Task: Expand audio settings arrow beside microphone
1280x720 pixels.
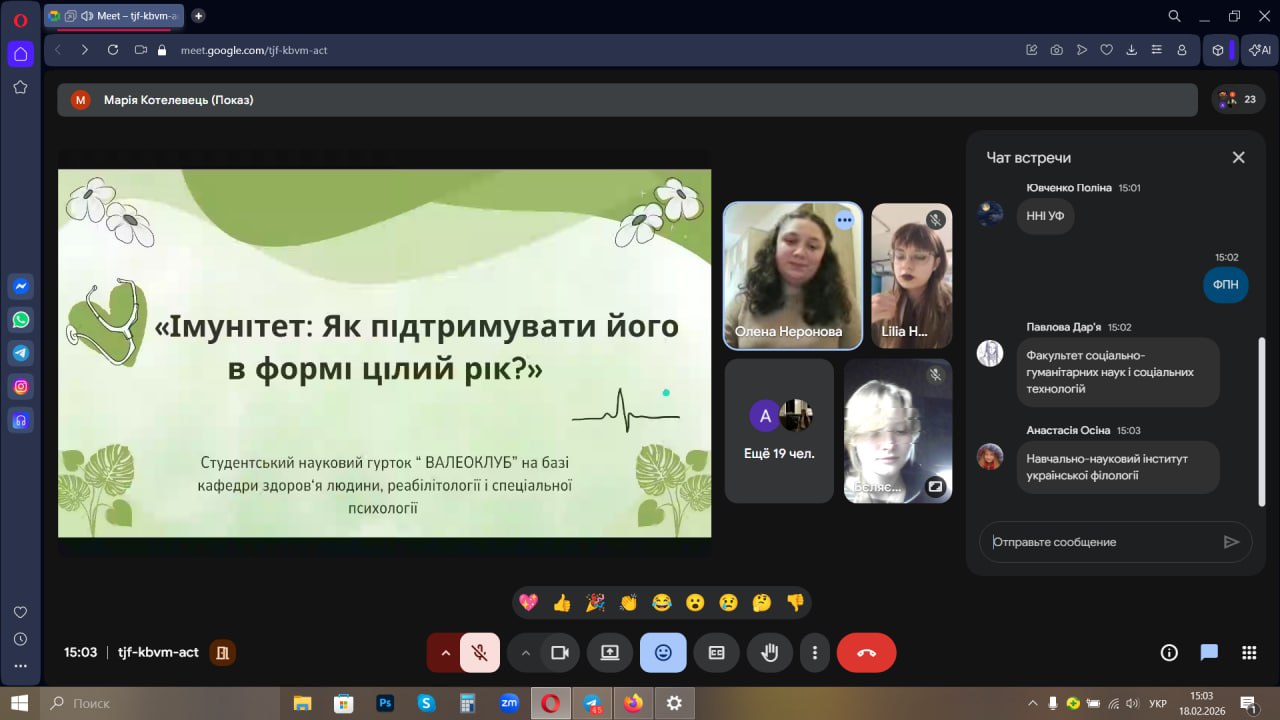Action: pos(445,653)
